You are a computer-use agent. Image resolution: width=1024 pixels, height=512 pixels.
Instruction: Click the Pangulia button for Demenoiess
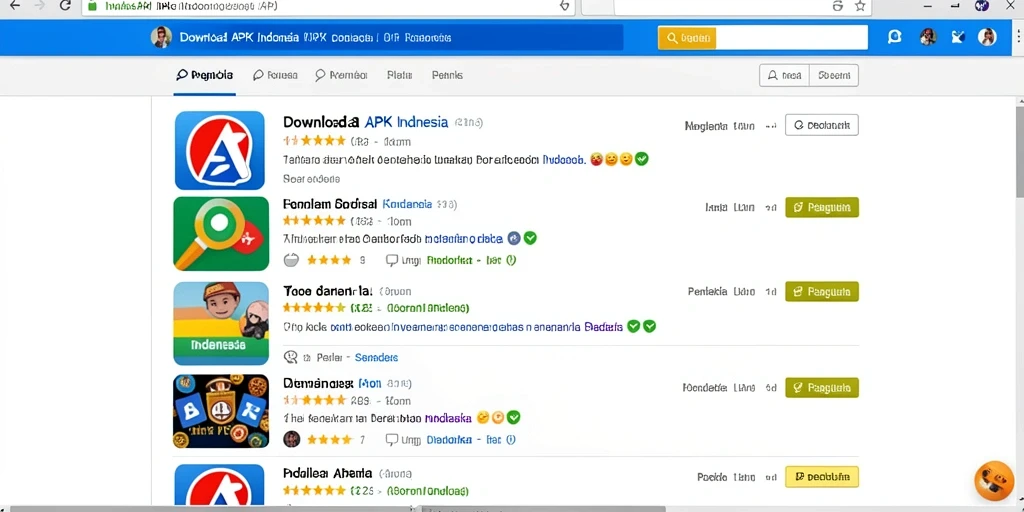[x=822, y=387]
